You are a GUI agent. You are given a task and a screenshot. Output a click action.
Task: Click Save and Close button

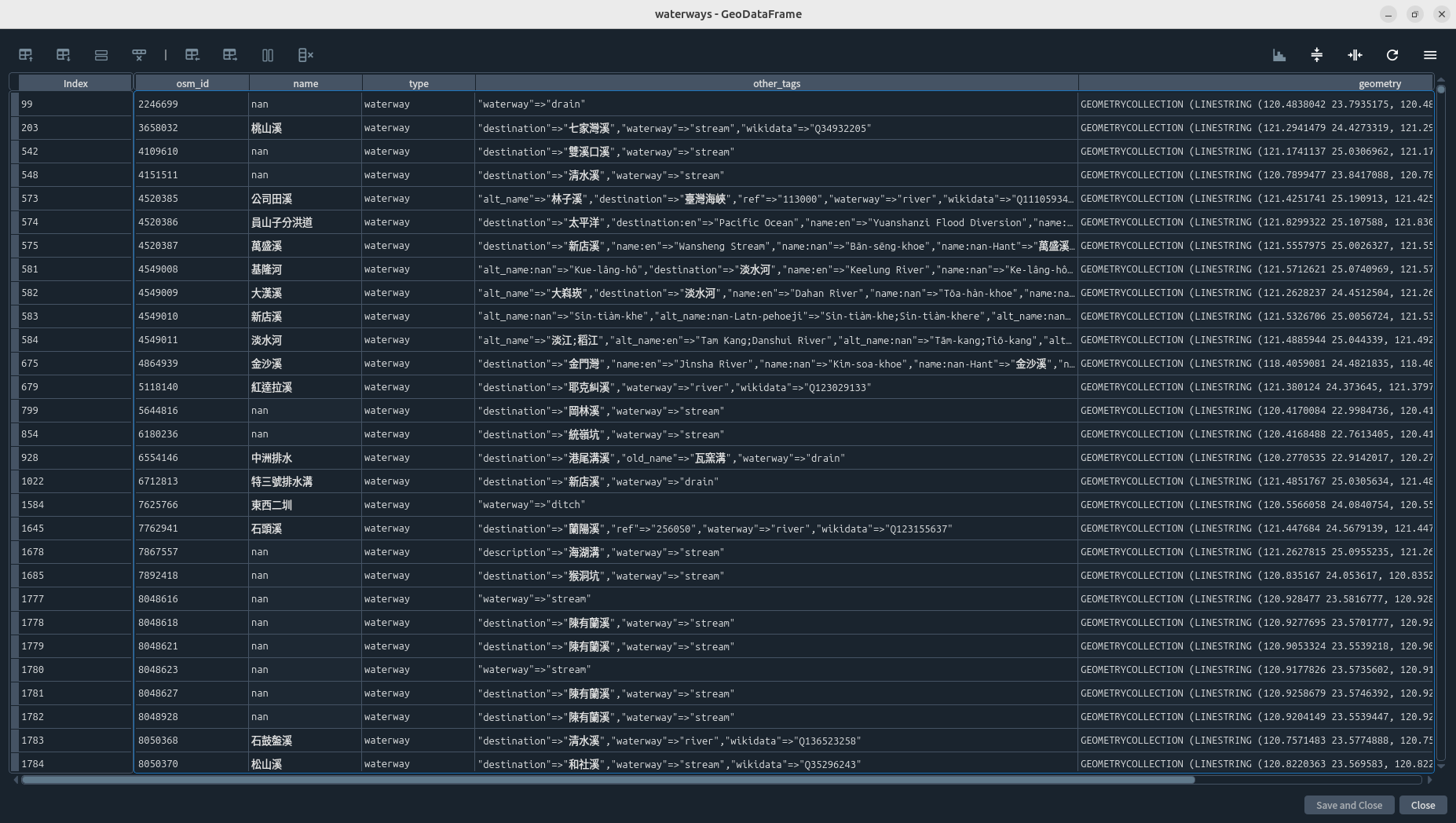tap(1348, 805)
